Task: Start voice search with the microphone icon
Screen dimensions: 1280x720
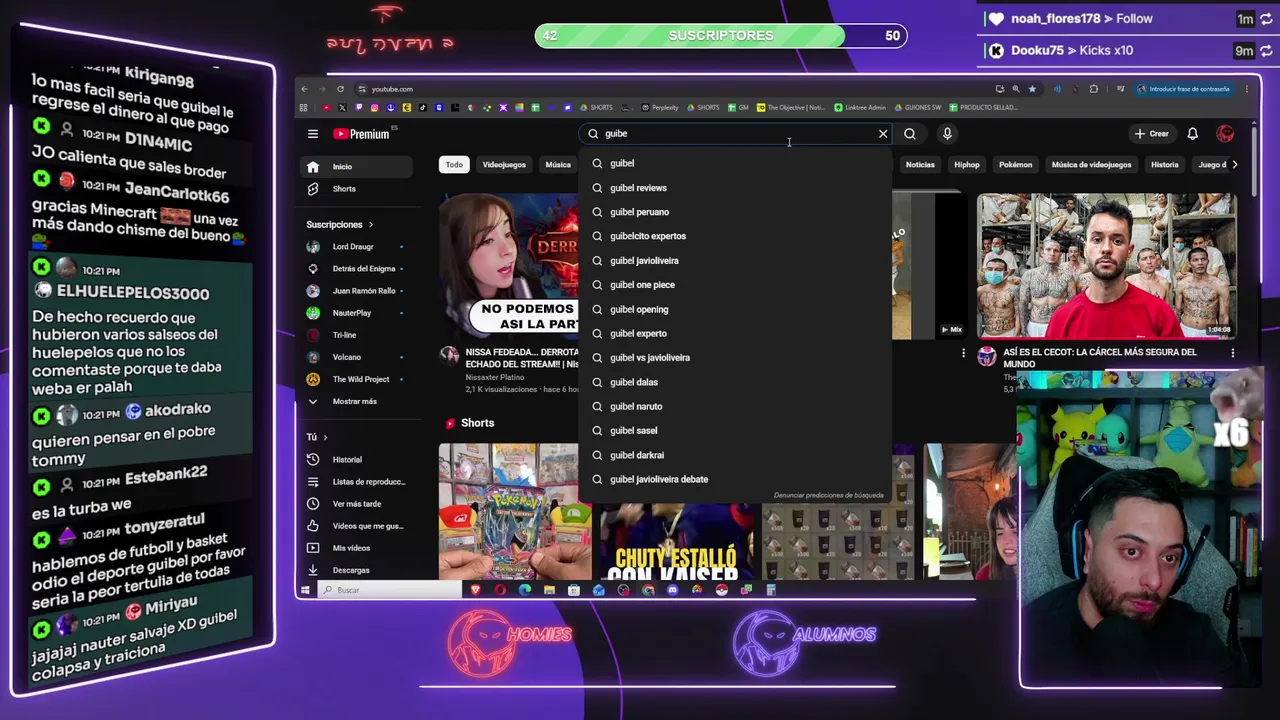Action: point(947,134)
